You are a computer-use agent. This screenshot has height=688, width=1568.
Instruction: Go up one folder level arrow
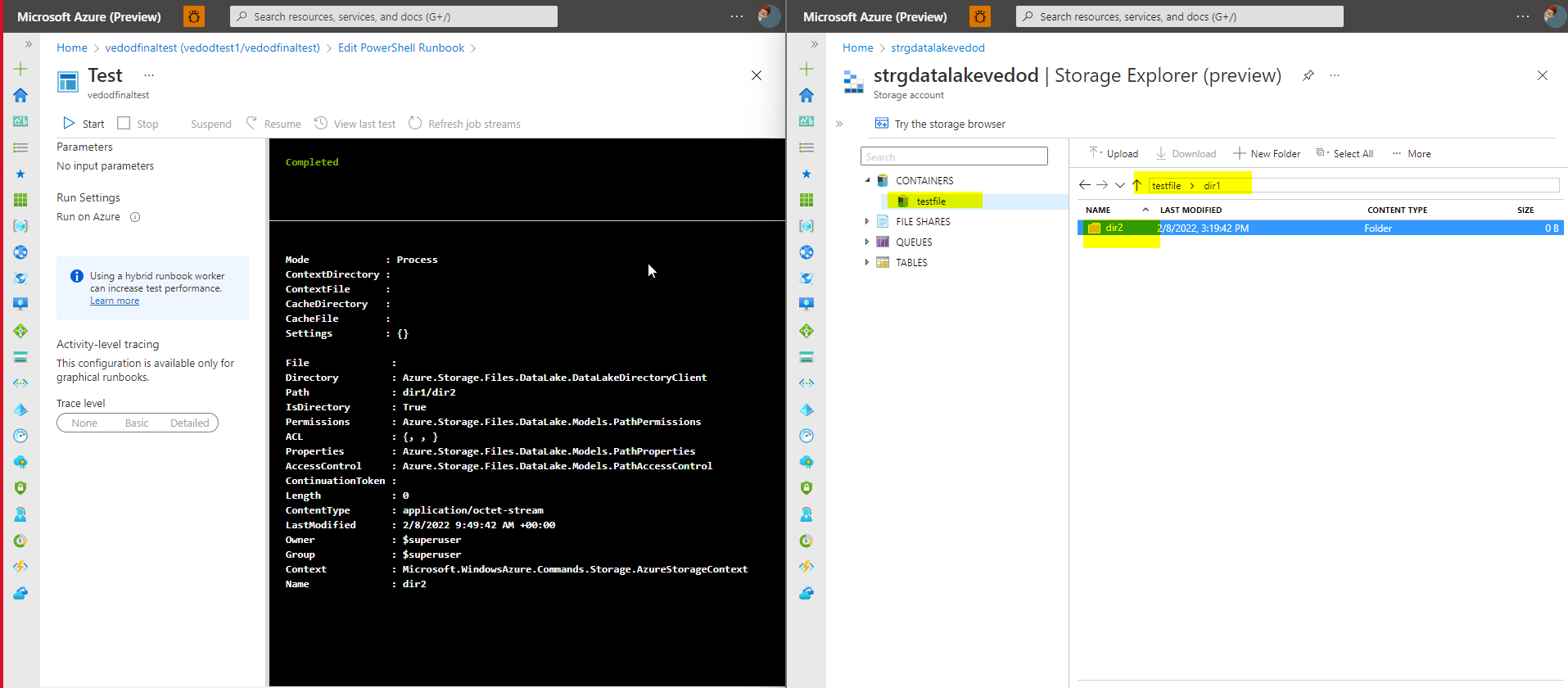[x=1137, y=185]
